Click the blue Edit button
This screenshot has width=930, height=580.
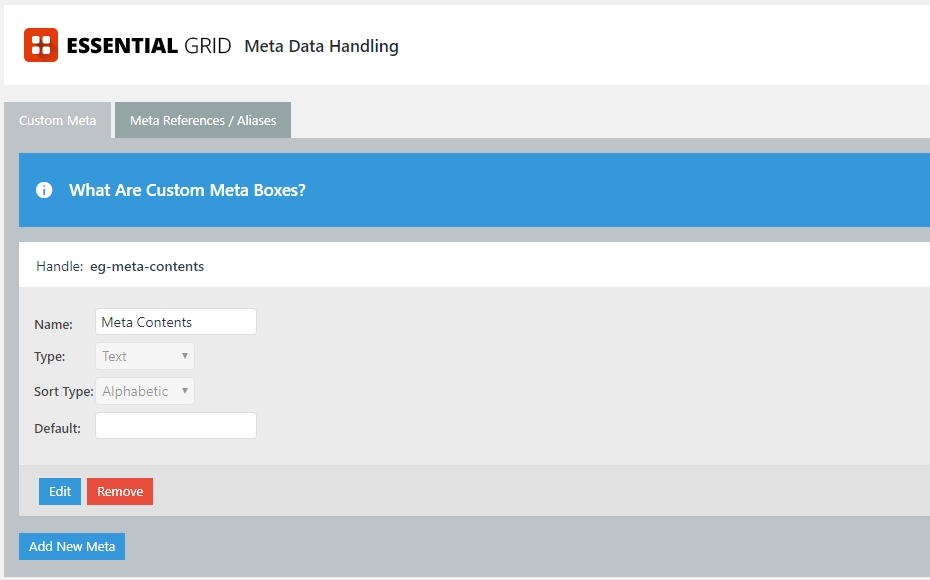[x=60, y=492]
